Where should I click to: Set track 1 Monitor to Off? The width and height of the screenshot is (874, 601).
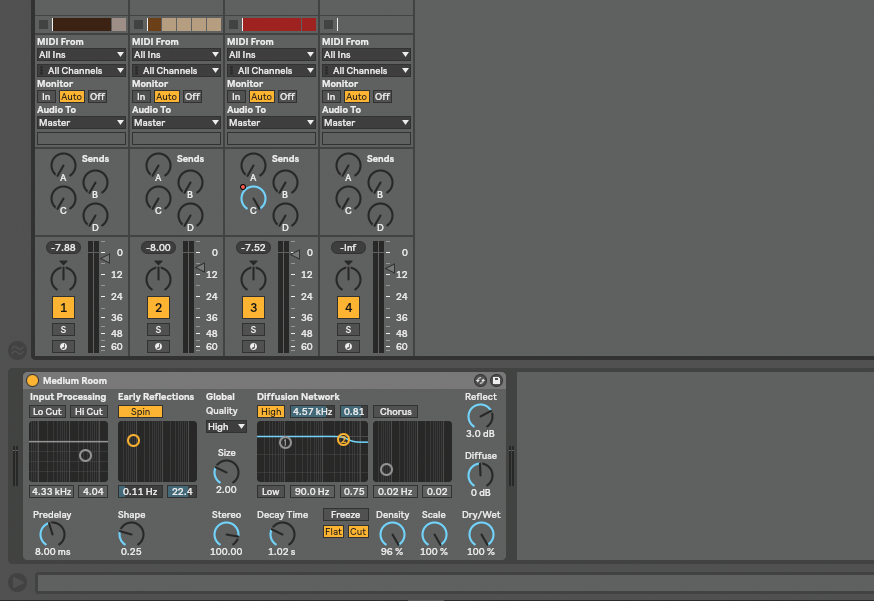pyautogui.click(x=97, y=96)
